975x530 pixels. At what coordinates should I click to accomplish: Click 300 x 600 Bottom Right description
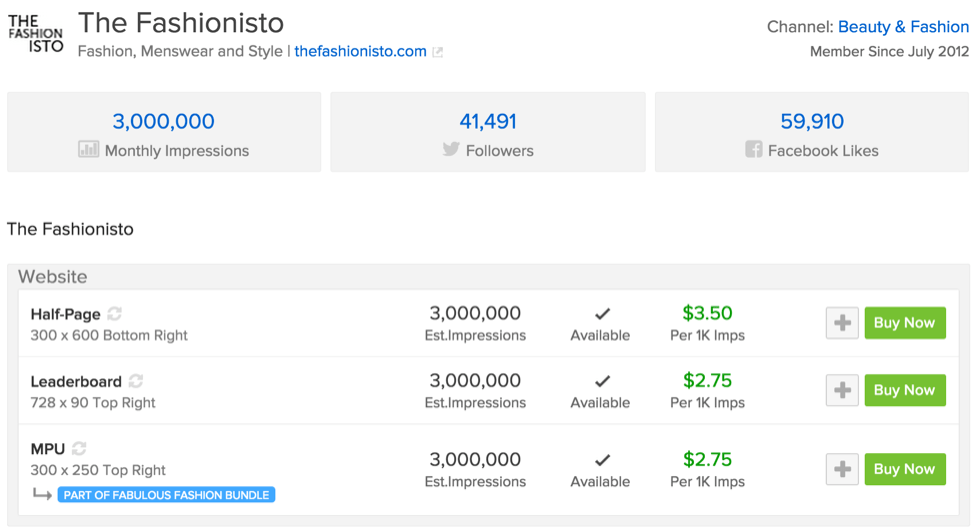[109, 335]
